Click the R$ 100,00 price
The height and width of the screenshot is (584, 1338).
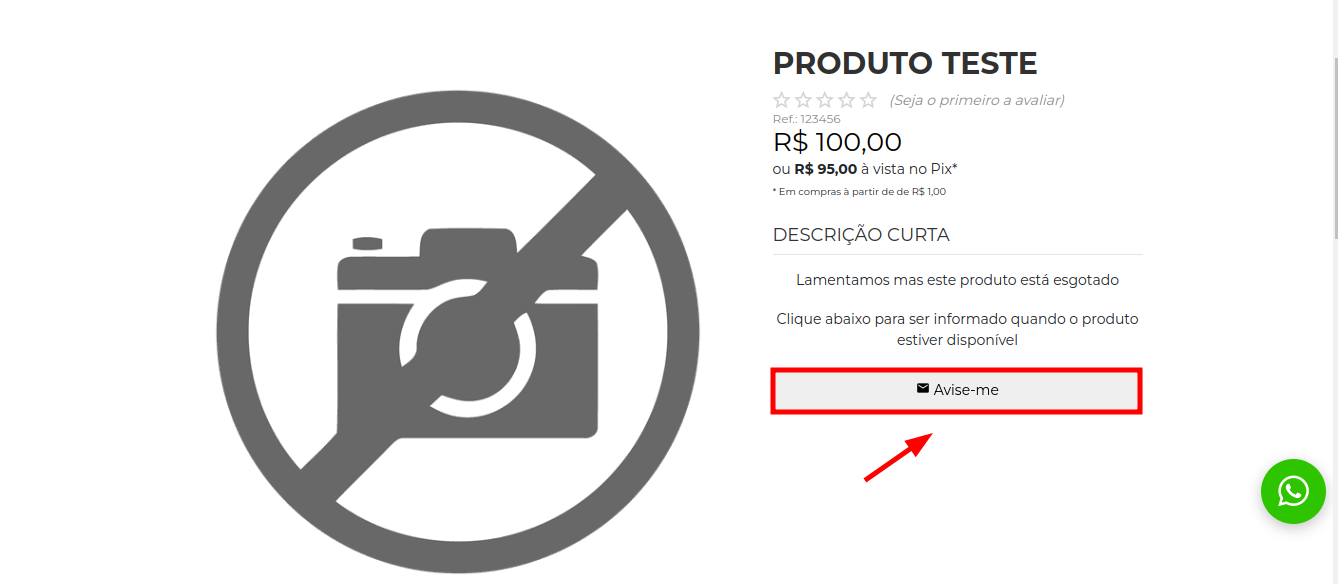coord(837,142)
